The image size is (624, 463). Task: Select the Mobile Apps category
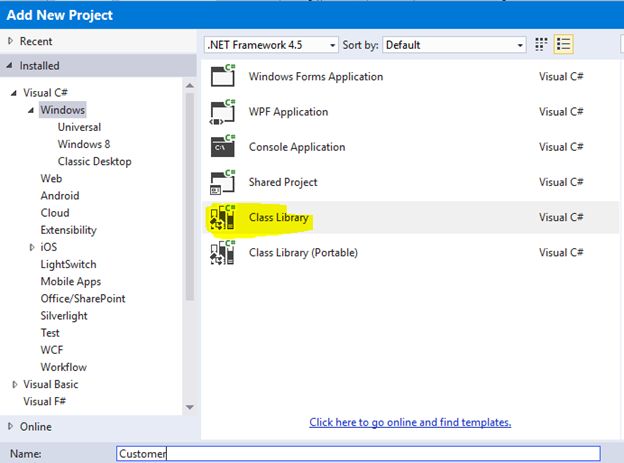(x=71, y=281)
